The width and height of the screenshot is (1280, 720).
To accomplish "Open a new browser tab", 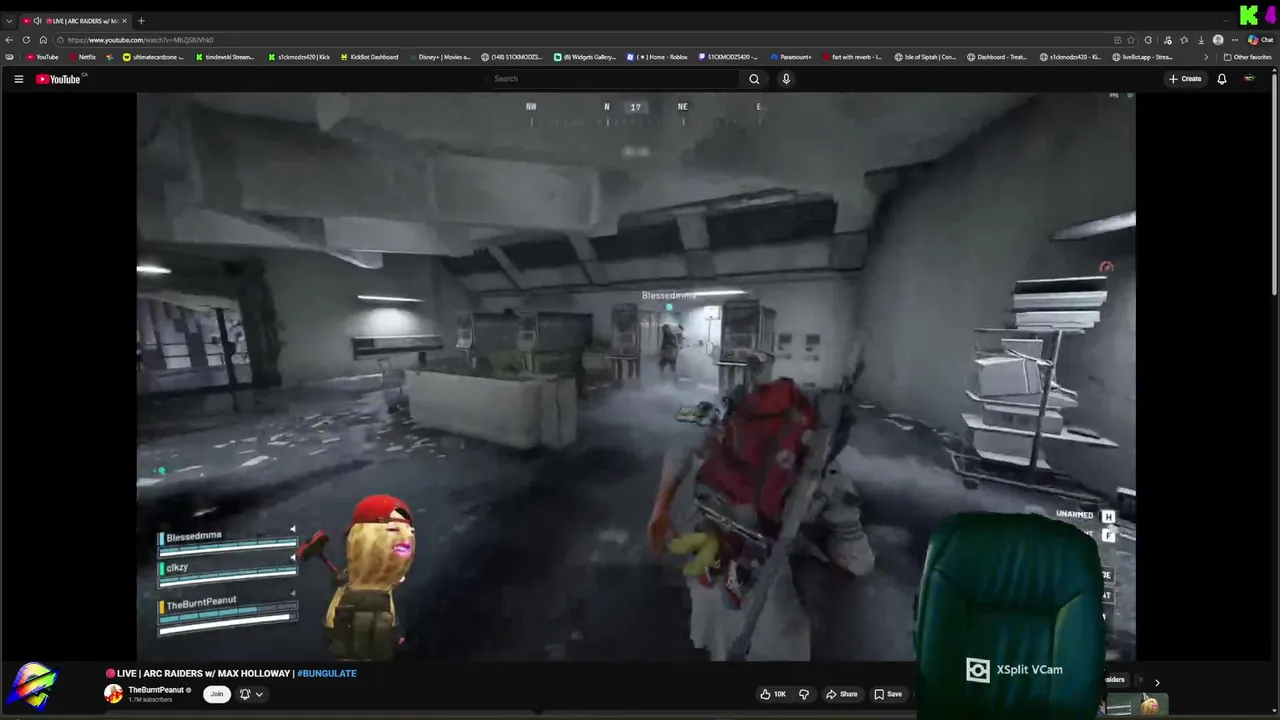I will click(x=141, y=21).
